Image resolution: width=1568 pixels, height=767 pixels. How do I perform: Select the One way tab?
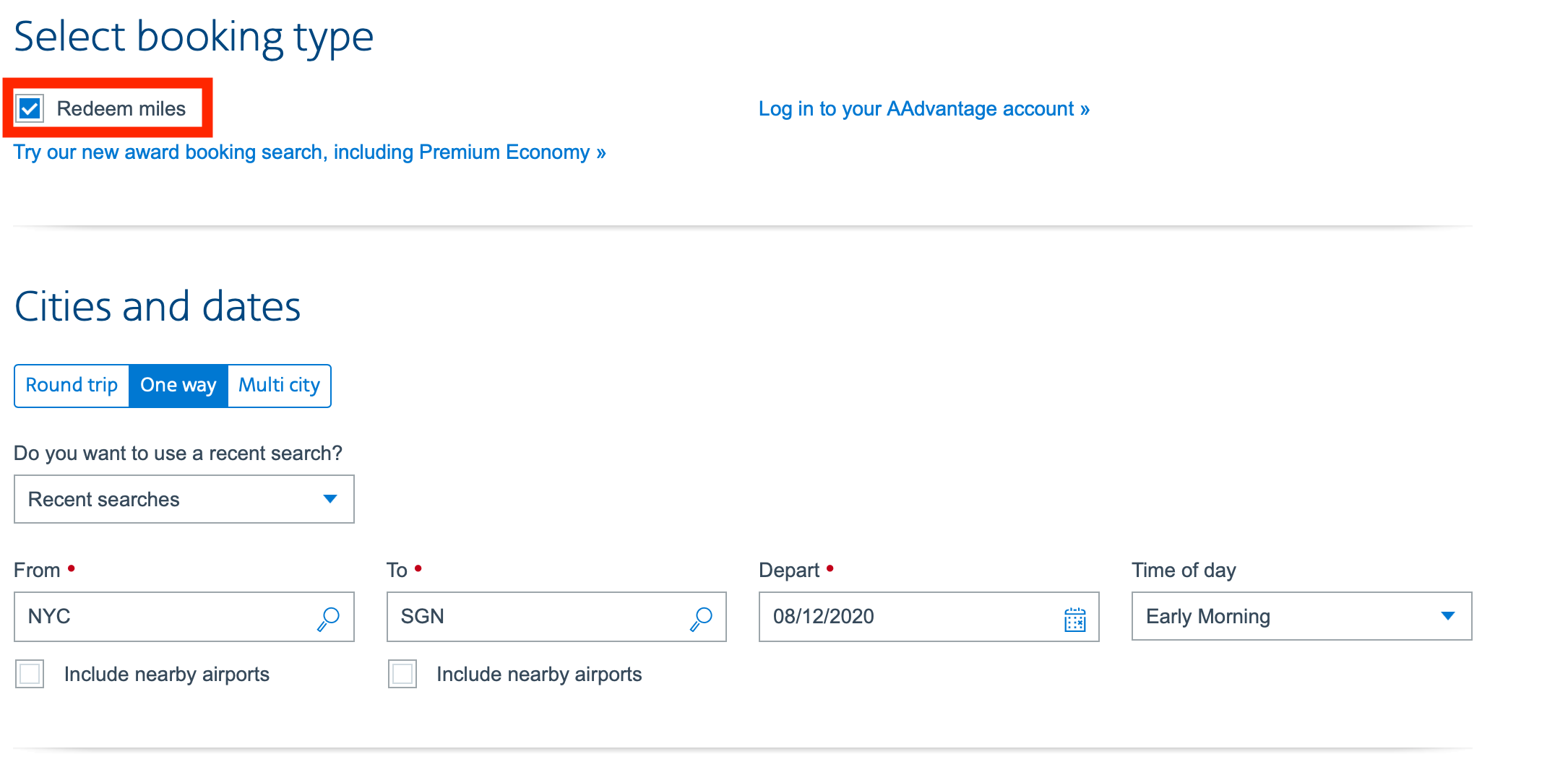(x=178, y=386)
